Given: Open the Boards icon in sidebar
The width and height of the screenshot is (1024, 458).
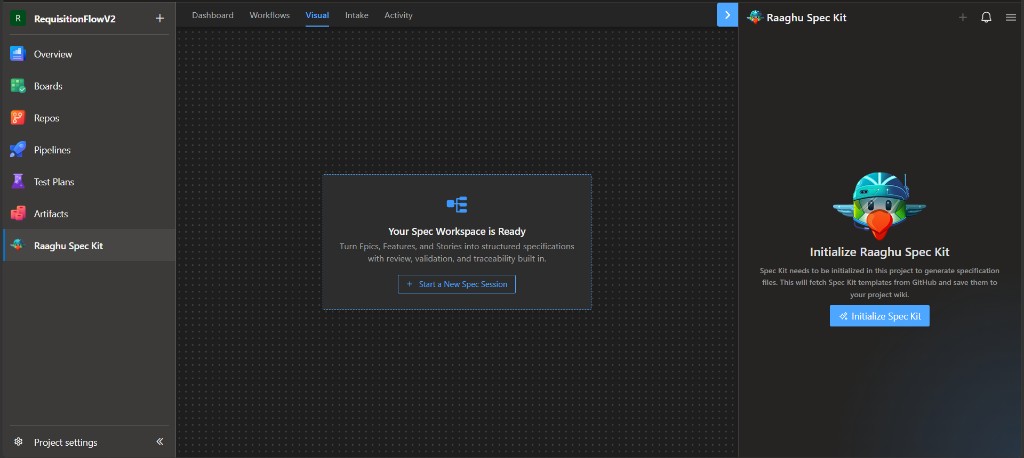Looking at the screenshot, I should coord(18,86).
